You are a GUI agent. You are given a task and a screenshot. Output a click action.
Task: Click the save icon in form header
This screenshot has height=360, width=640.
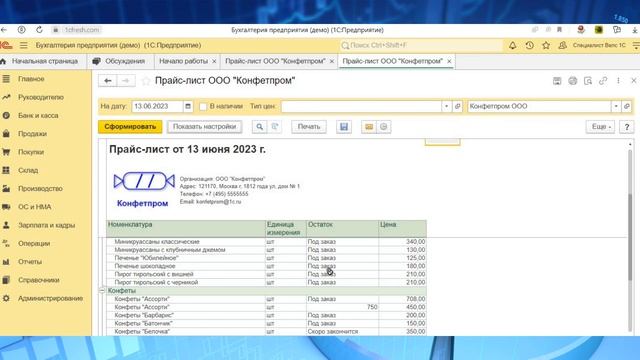[x=557, y=81]
